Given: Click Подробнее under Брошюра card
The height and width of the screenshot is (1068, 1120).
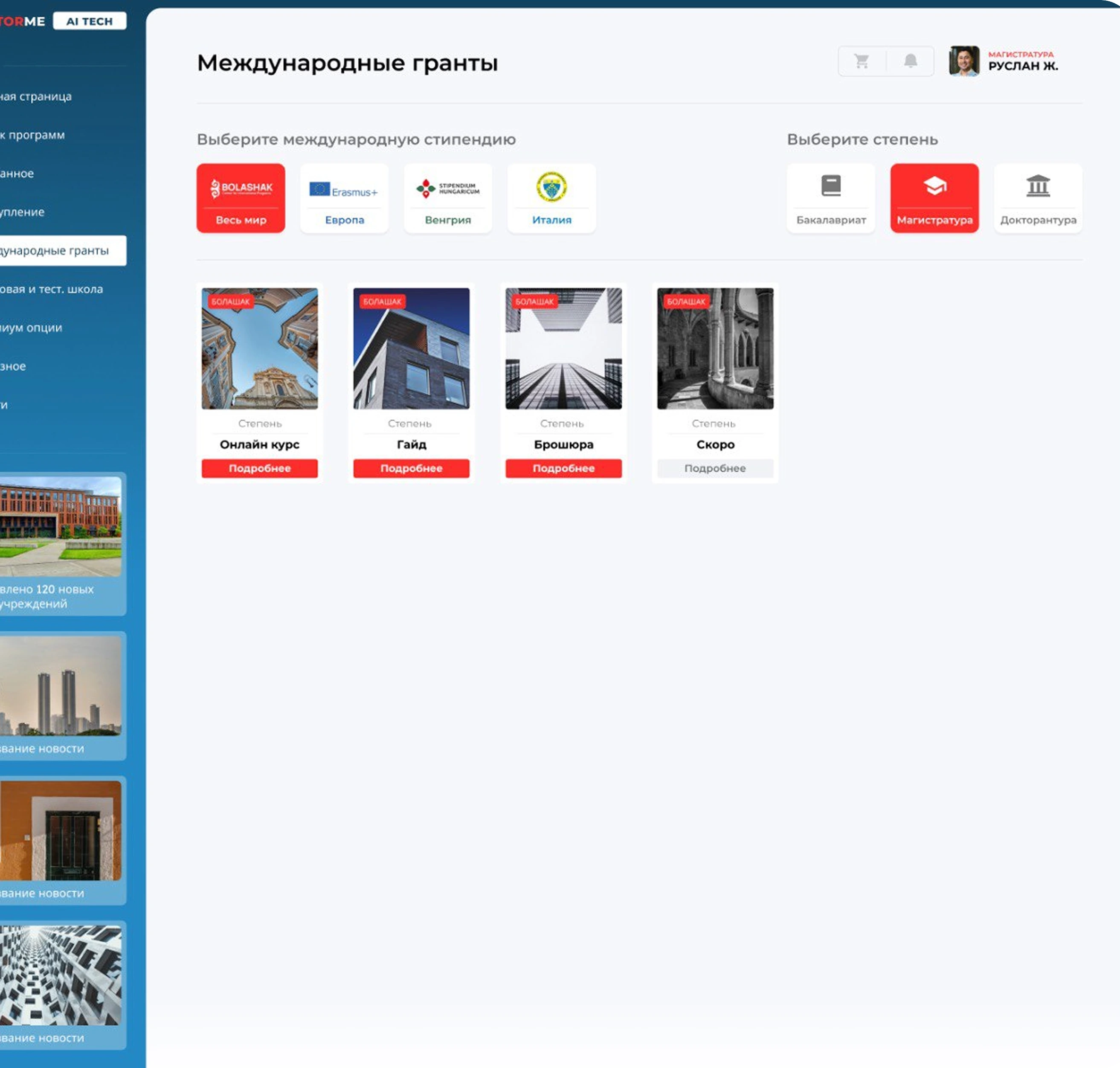Looking at the screenshot, I should tap(563, 468).
